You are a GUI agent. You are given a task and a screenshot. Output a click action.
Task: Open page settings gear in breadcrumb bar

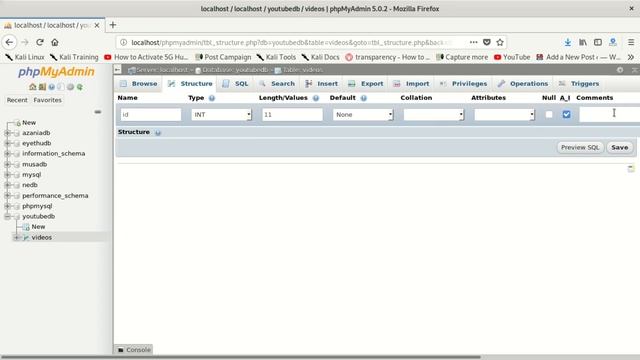click(620, 70)
